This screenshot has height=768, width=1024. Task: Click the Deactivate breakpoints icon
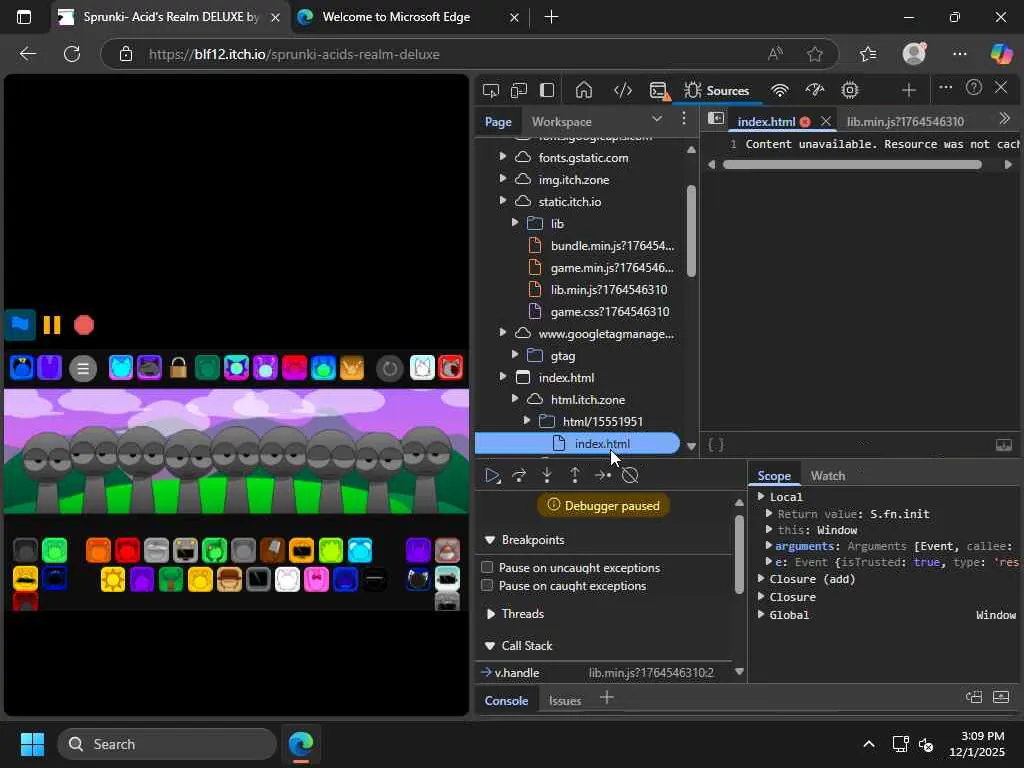point(630,475)
